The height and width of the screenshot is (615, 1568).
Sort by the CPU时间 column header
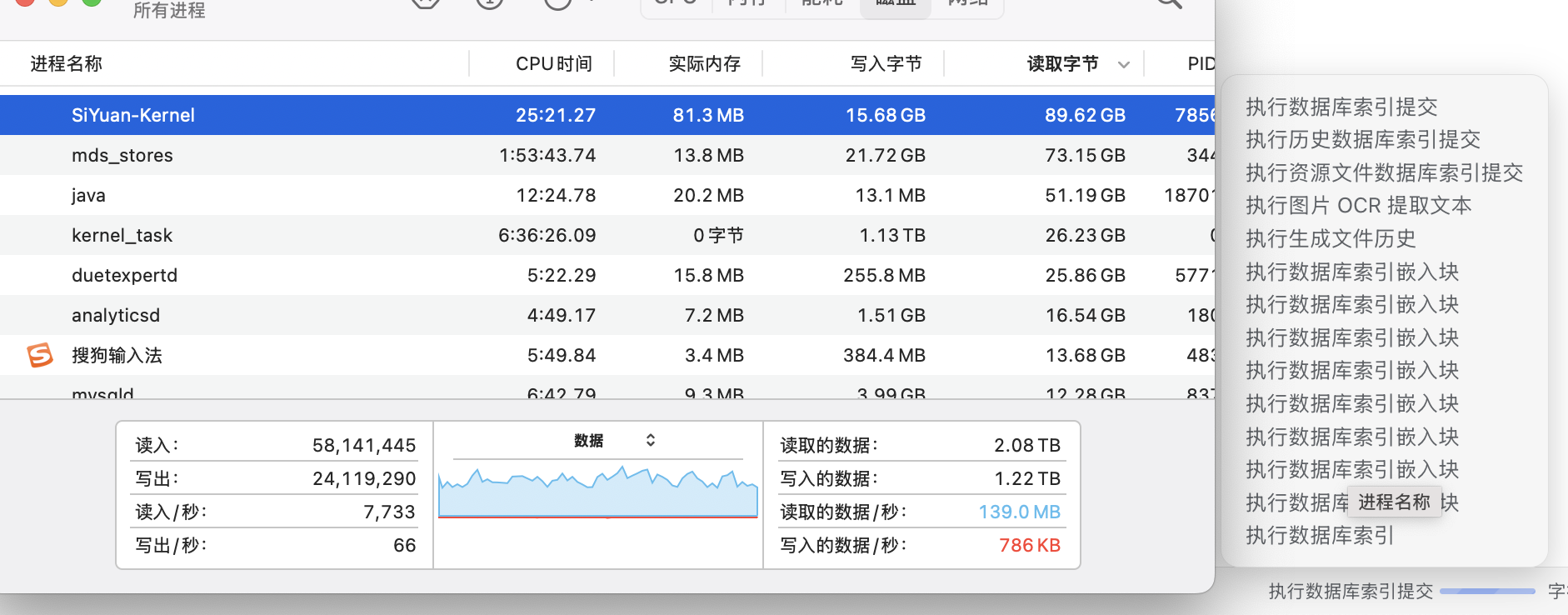(x=554, y=64)
